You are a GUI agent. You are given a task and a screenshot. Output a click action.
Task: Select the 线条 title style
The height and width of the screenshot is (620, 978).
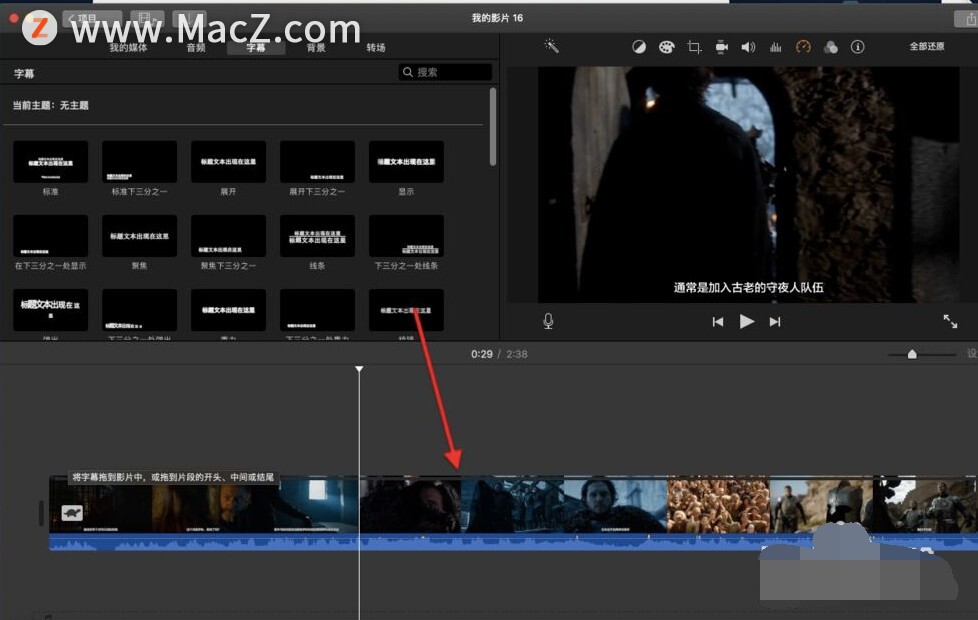317,236
